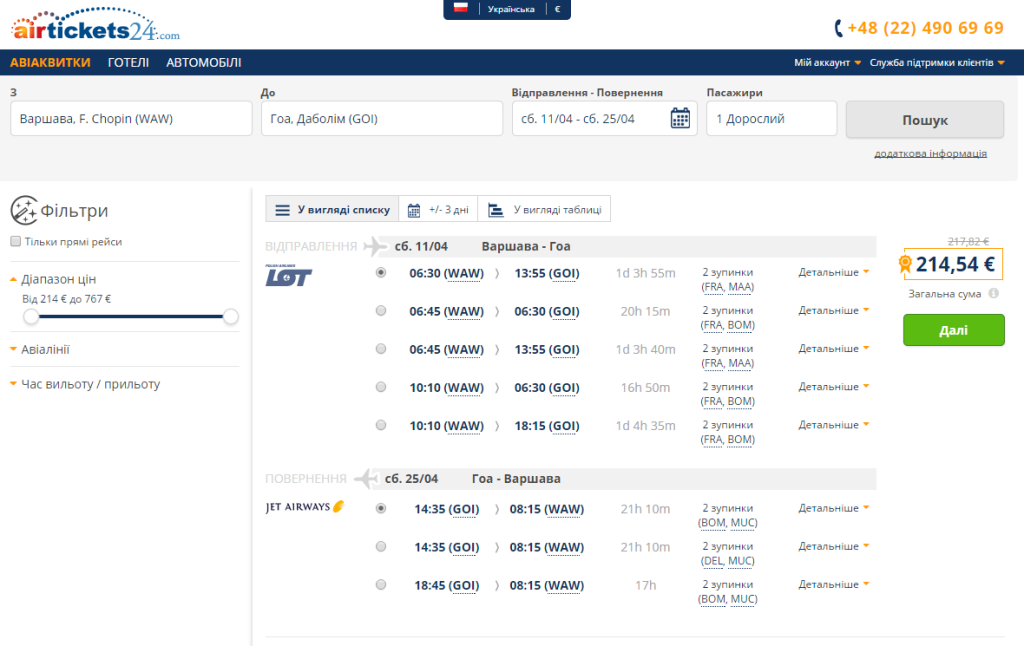Open the АВІАКВИТКИ tab
Screen dimensions: 1024x646
coord(50,63)
